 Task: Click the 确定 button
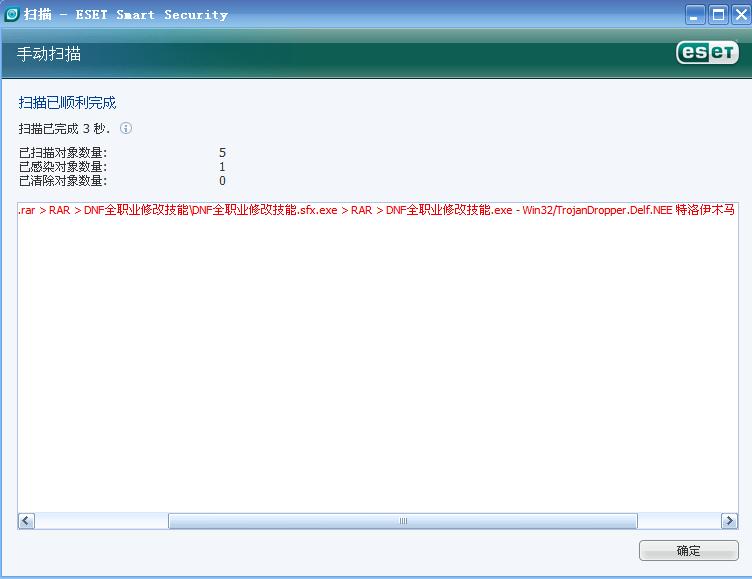click(x=688, y=550)
